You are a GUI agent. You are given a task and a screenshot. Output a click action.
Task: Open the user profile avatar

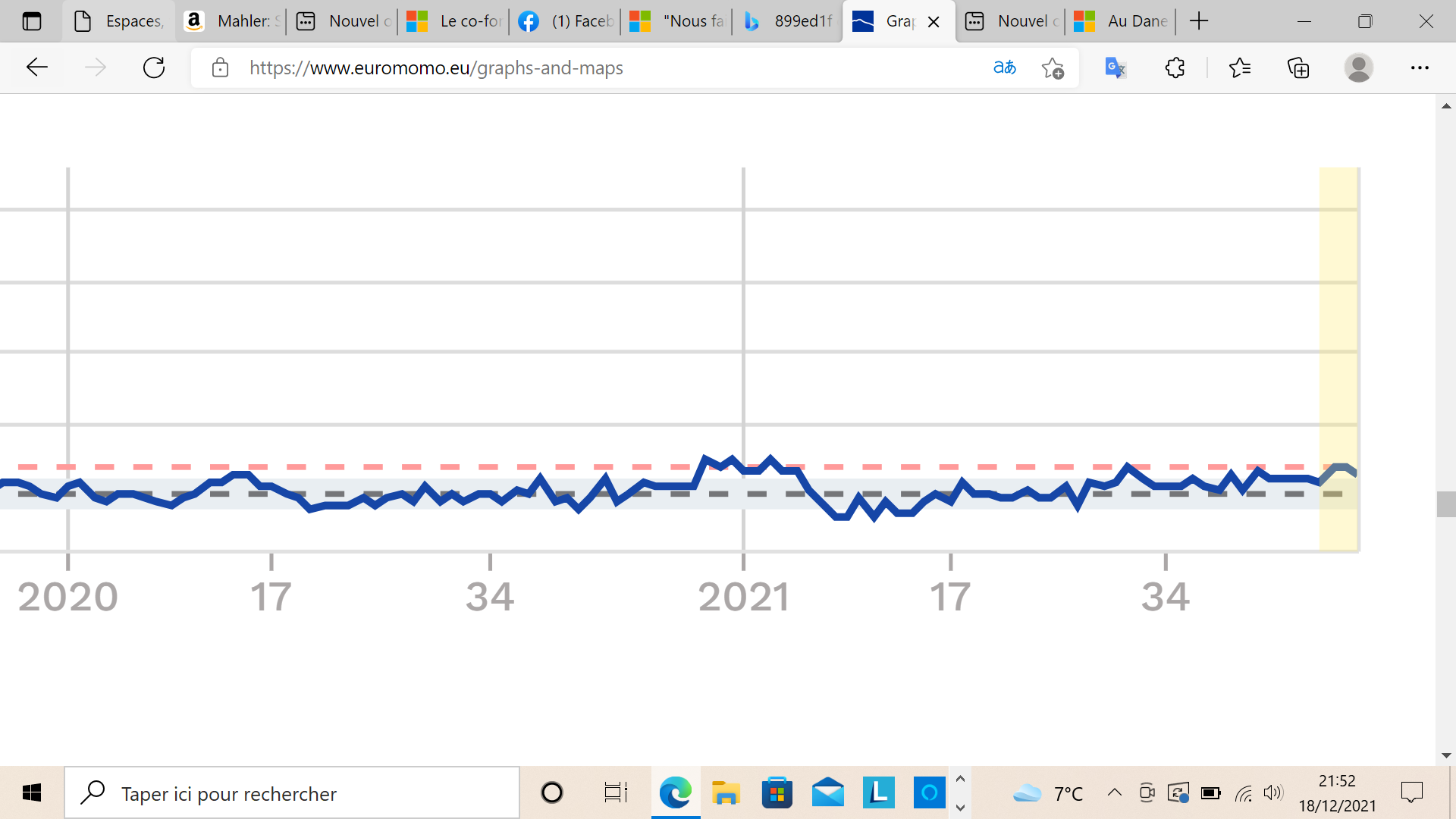tap(1358, 67)
